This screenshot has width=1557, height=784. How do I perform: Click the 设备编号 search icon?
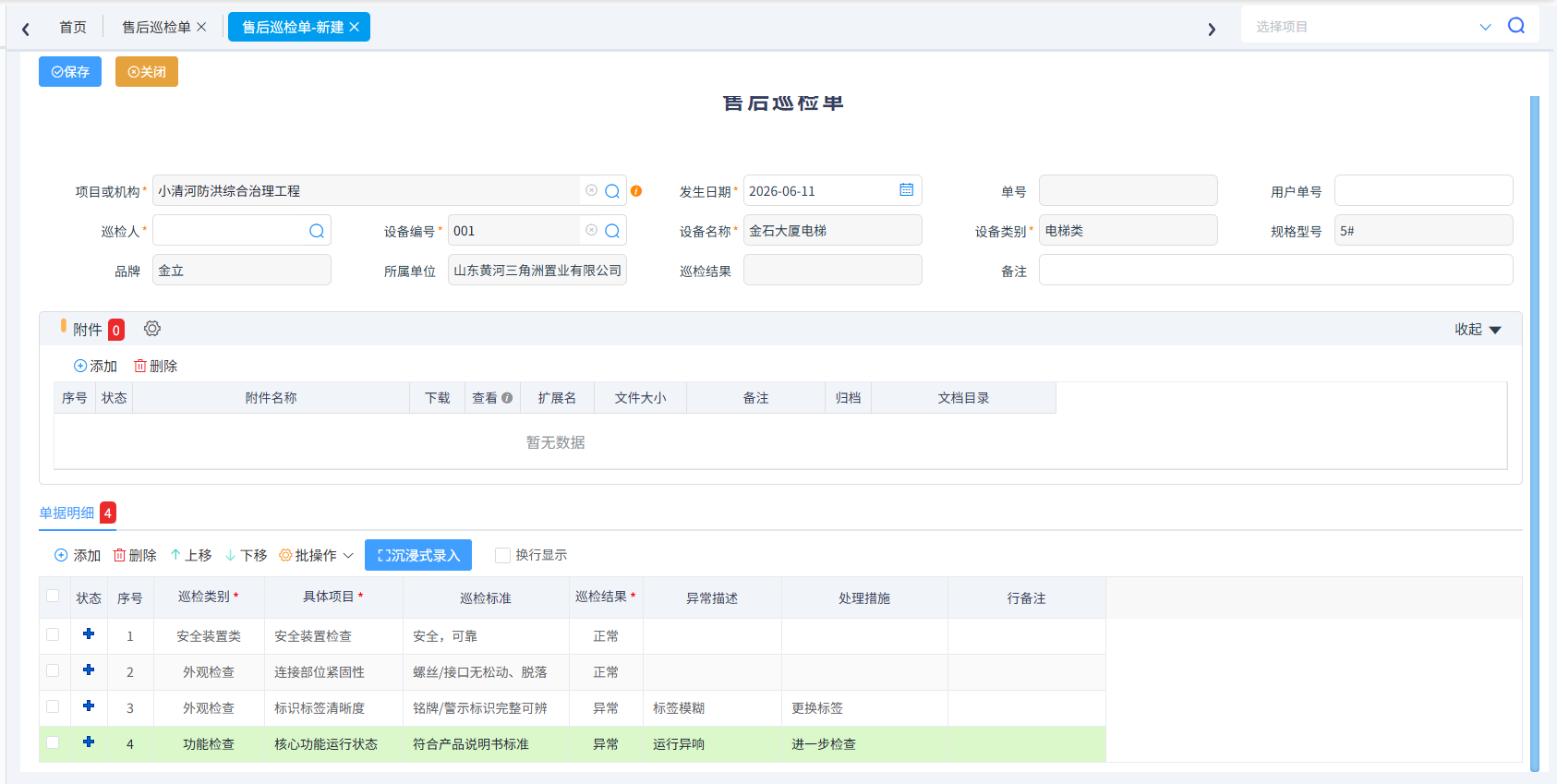[x=612, y=231]
